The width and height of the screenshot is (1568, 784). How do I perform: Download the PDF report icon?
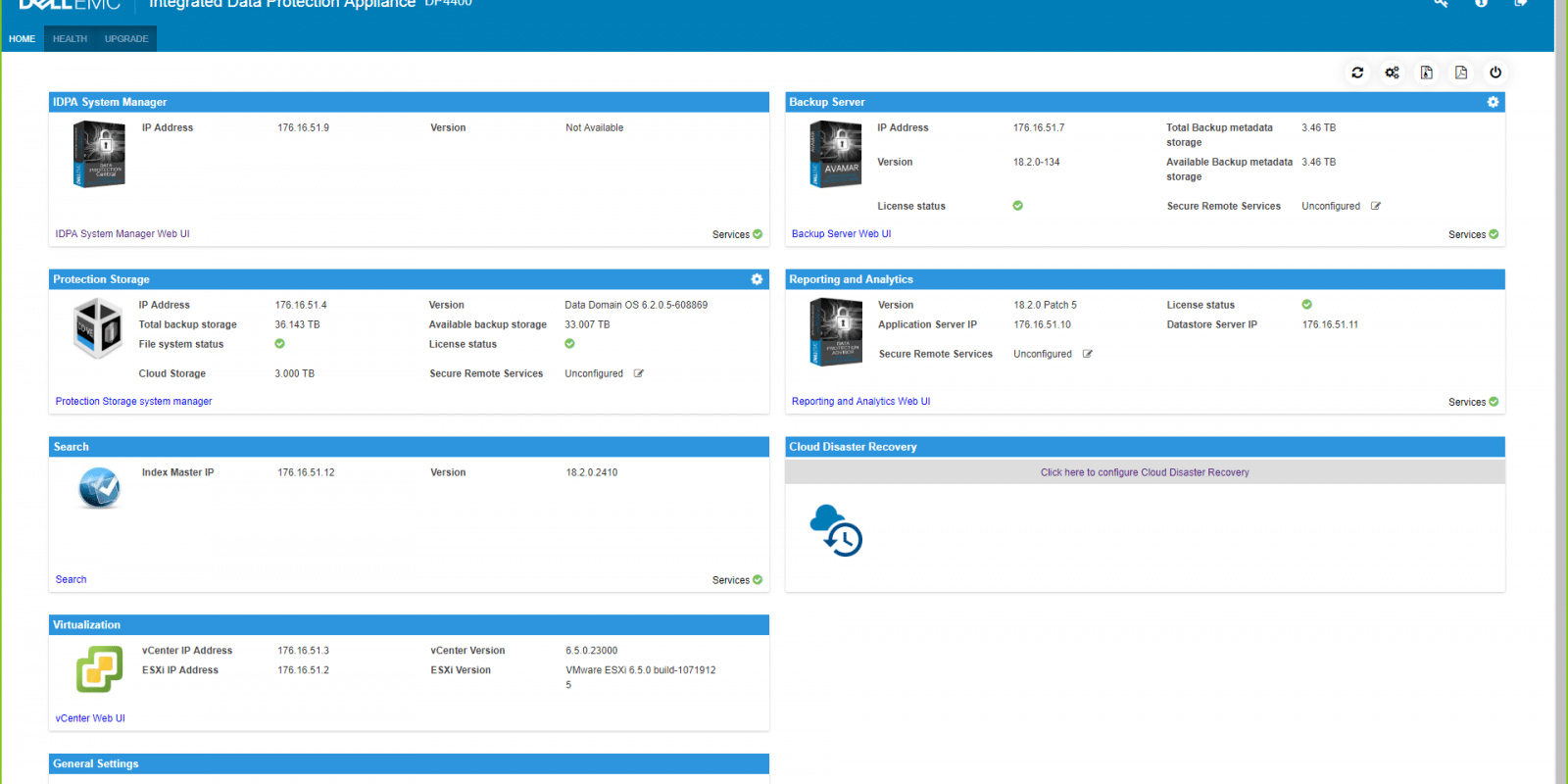click(1461, 73)
